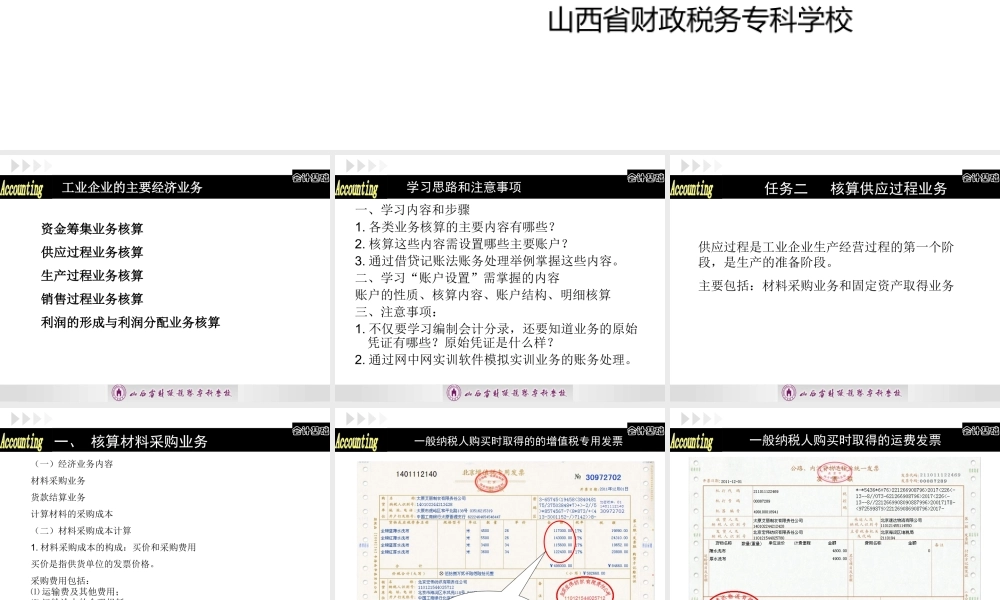Select the 利润的形成与利润分配业务核算 list item

pyautogui.click(x=131, y=322)
